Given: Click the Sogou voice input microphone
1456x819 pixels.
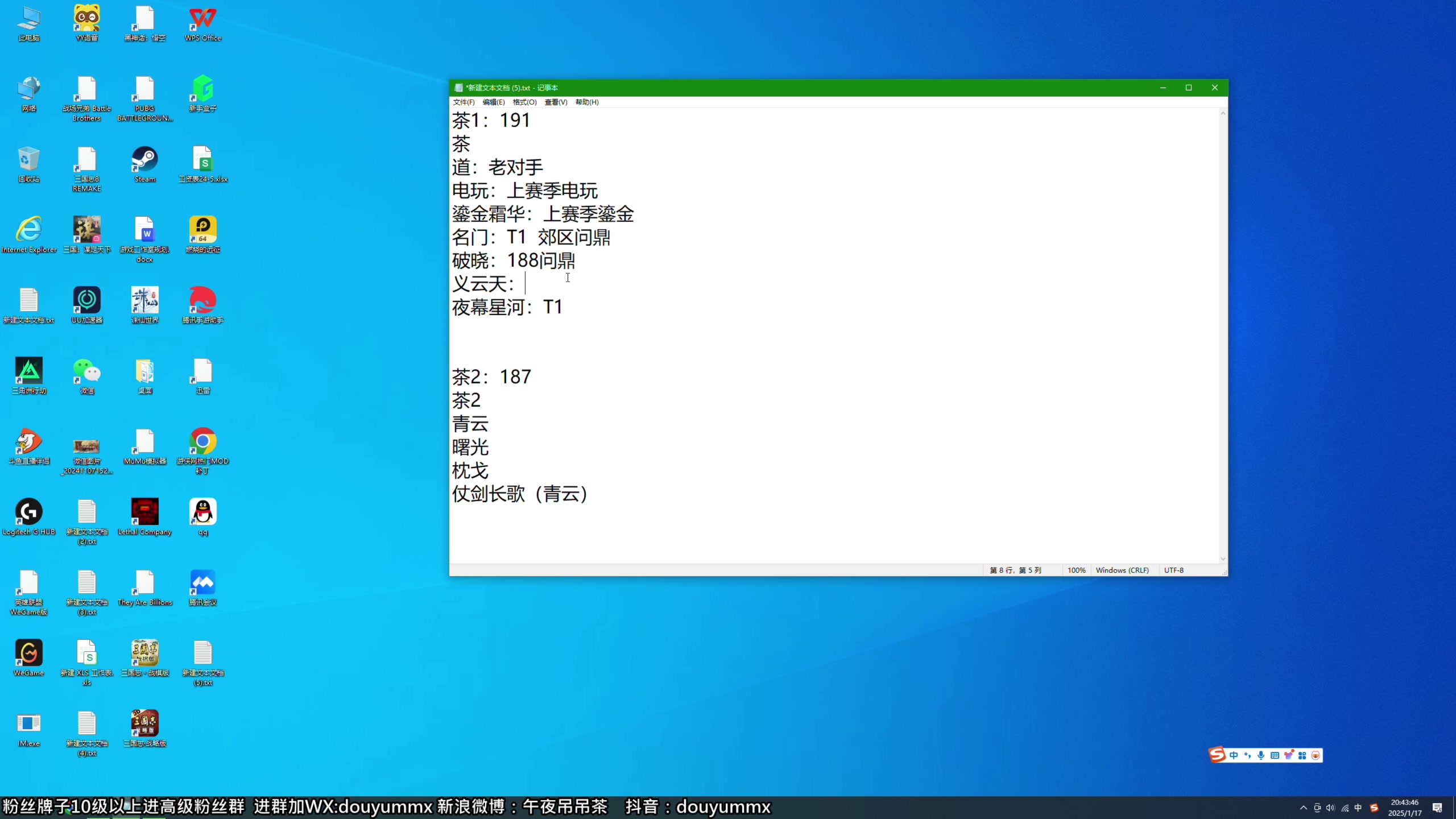Looking at the screenshot, I should (x=1261, y=755).
